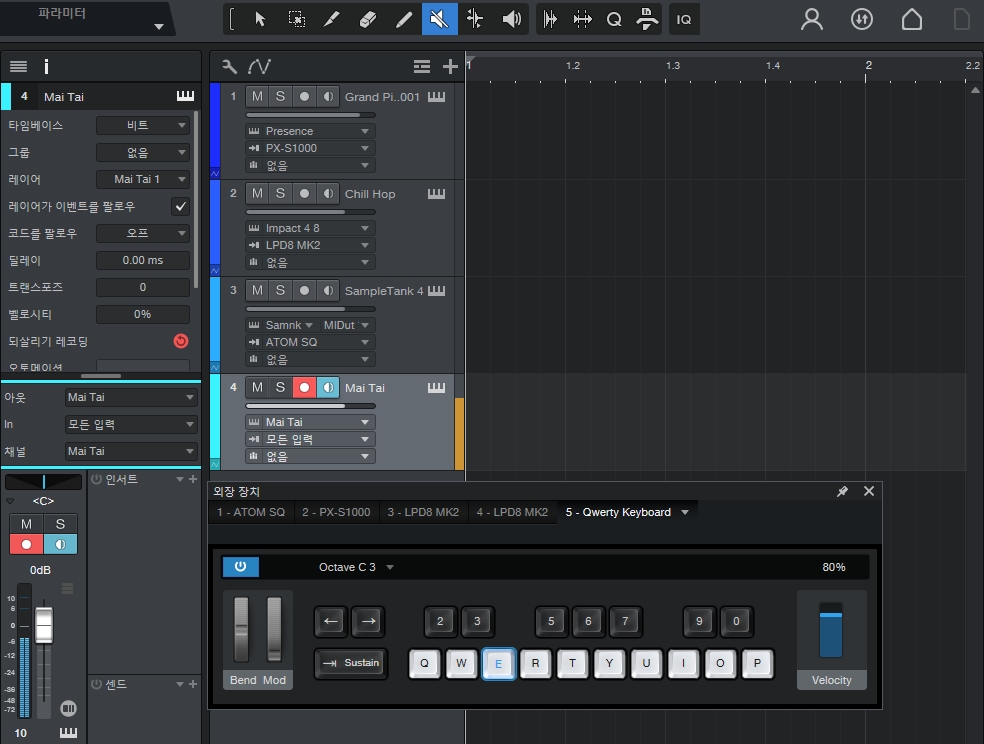The height and width of the screenshot is (744, 984).
Task: Click the delay field 0.00 ms
Action: coord(143,260)
